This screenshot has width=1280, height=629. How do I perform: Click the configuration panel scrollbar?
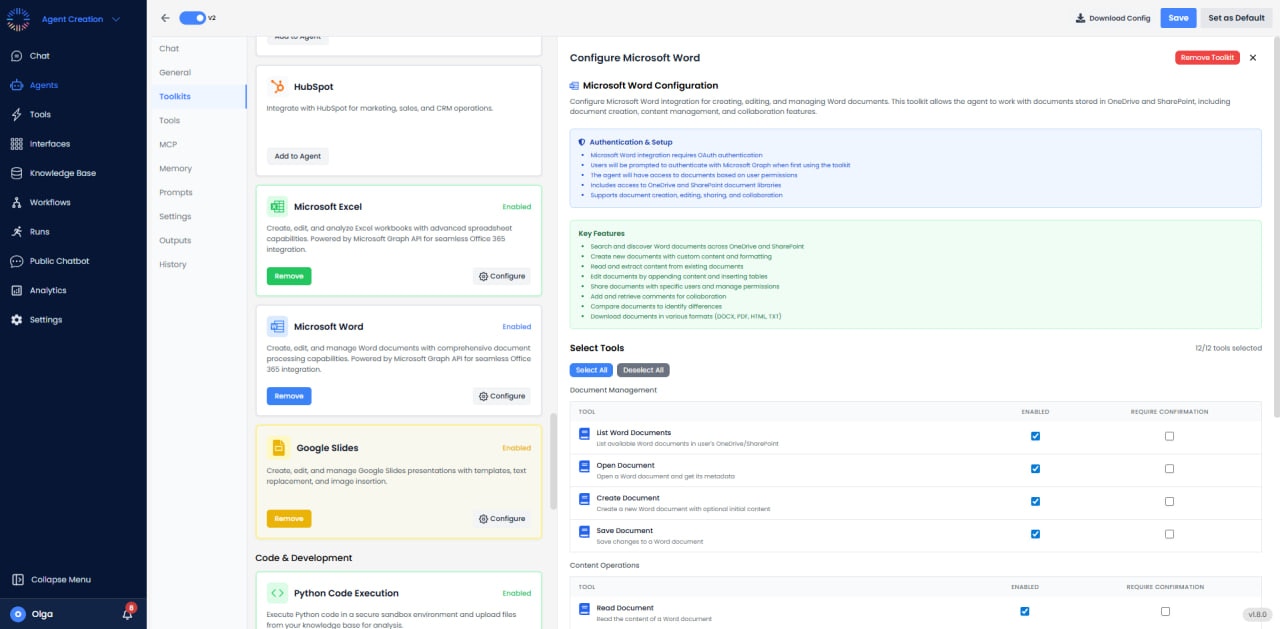(1275, 228)
